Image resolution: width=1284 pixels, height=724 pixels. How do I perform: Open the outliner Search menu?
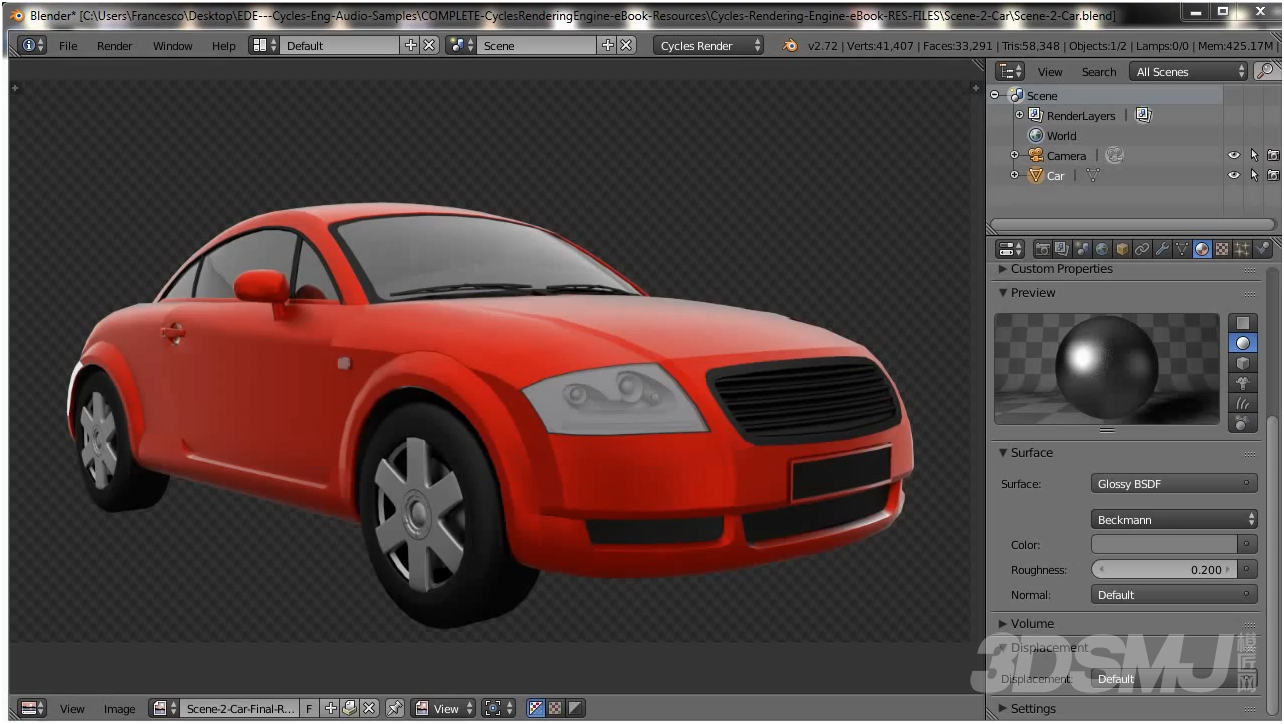(x=1099, y=72)
